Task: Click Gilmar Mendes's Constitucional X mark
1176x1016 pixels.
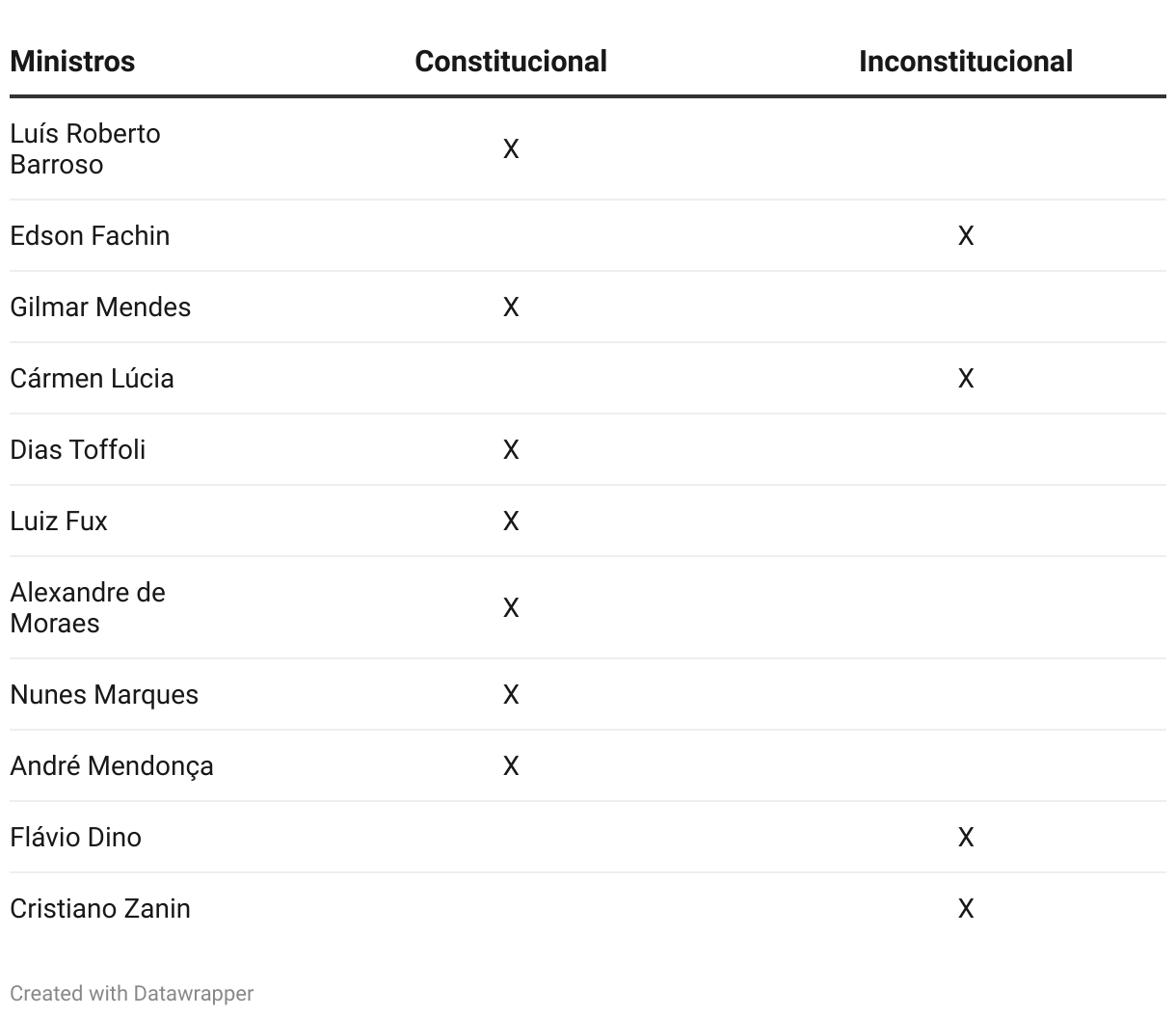Action: click(x=511, y=307)
